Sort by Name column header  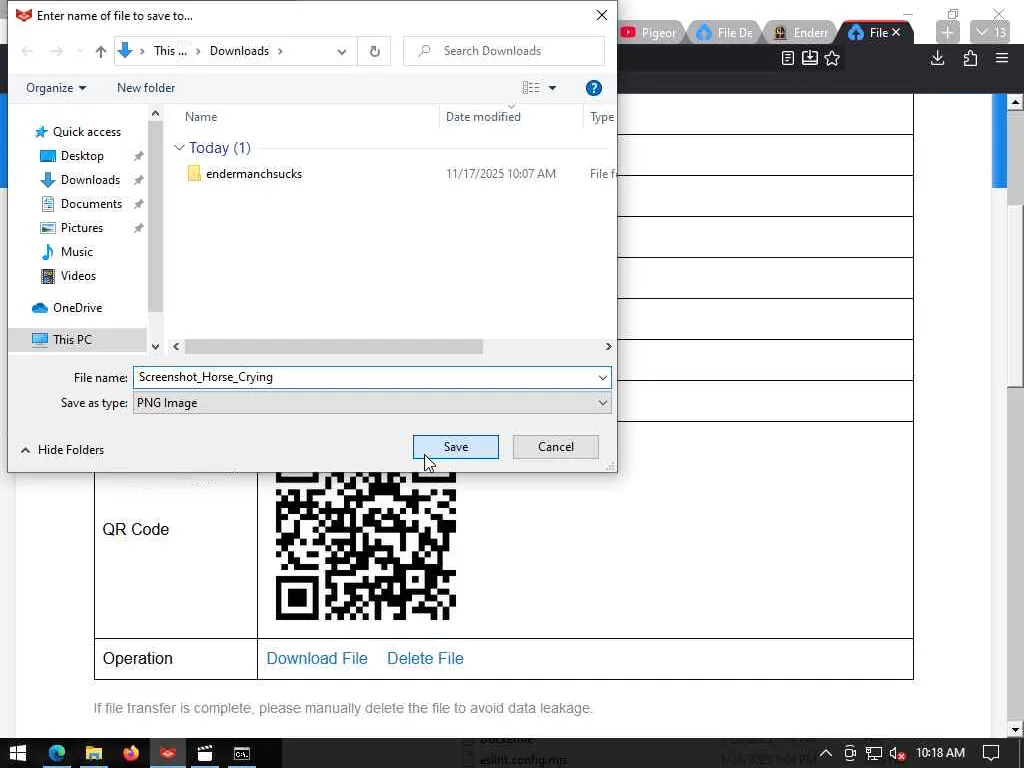pyautogui.click(x=201, y=117)
